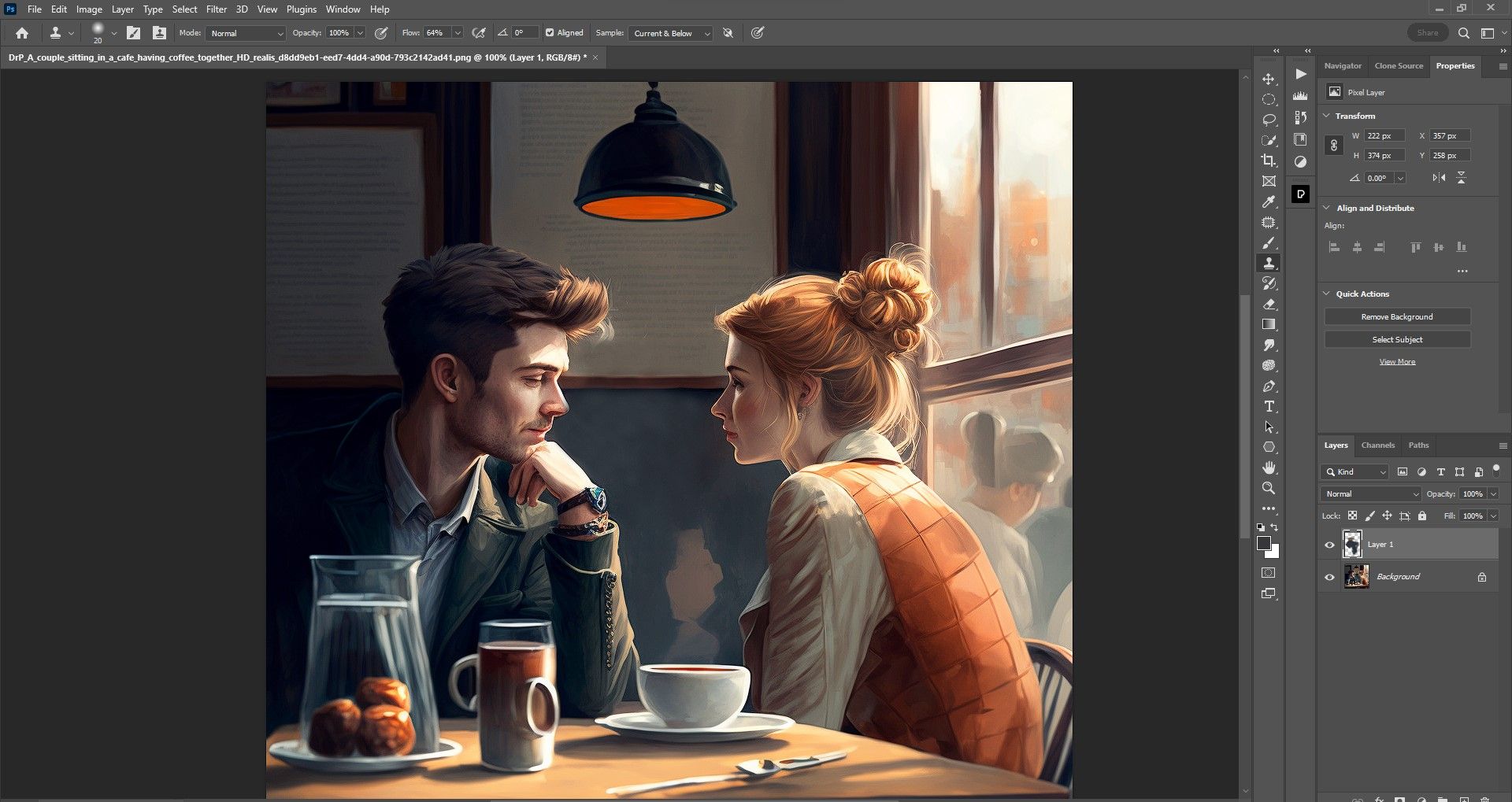This screenshot has height=802, width=1512.
Task: Select the Hand tool
Action: [x=1269, y=468]
